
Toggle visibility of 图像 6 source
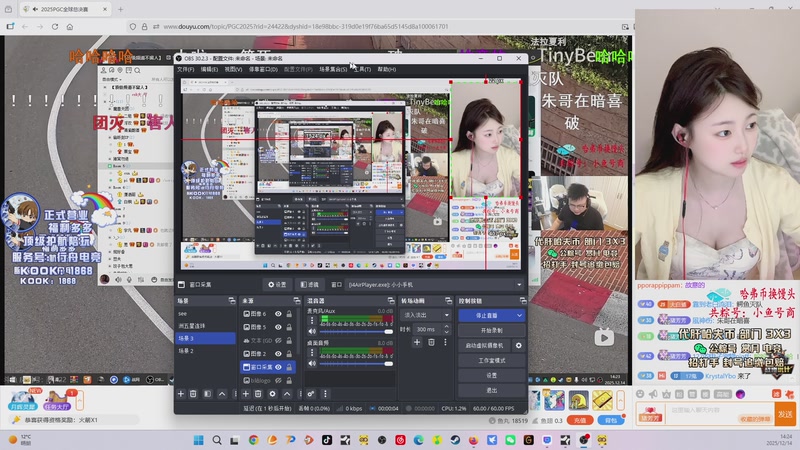(x=278, y=314)
